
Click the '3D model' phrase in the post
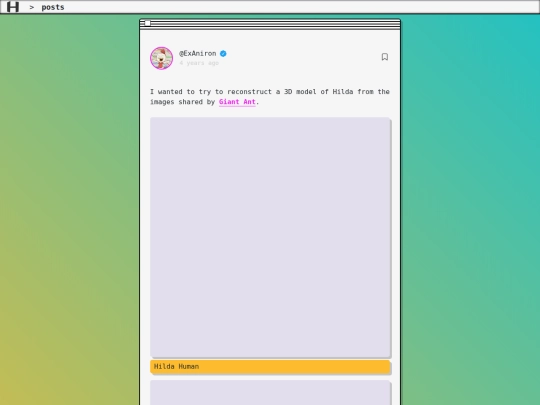point(300,92)
